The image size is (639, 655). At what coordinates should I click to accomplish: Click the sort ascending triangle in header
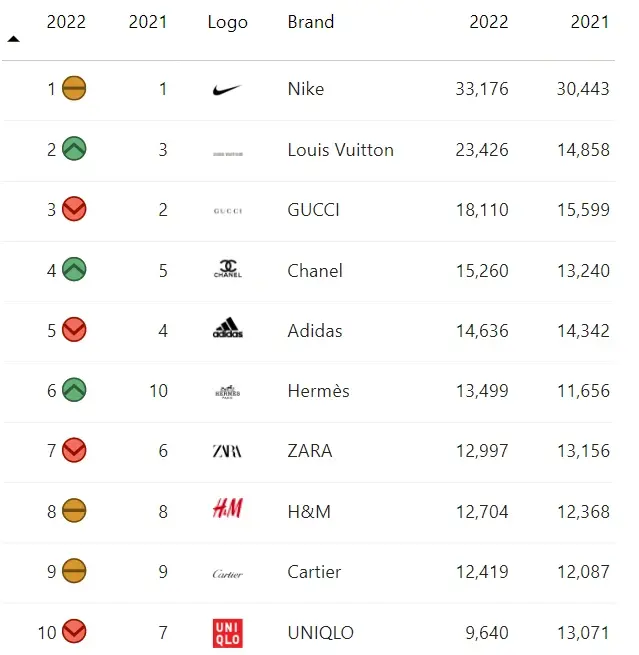coord(13,39)
